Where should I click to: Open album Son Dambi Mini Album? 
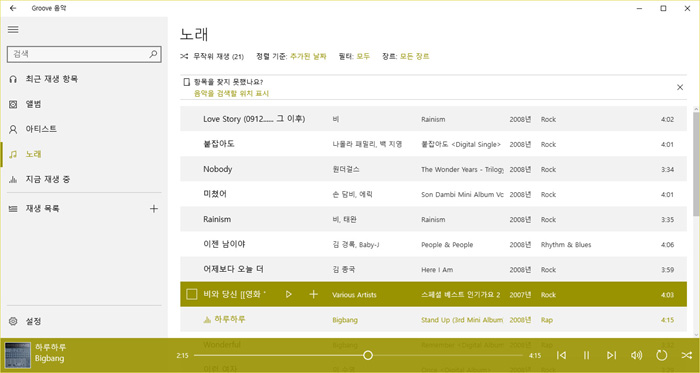click(x=462, y=195)
